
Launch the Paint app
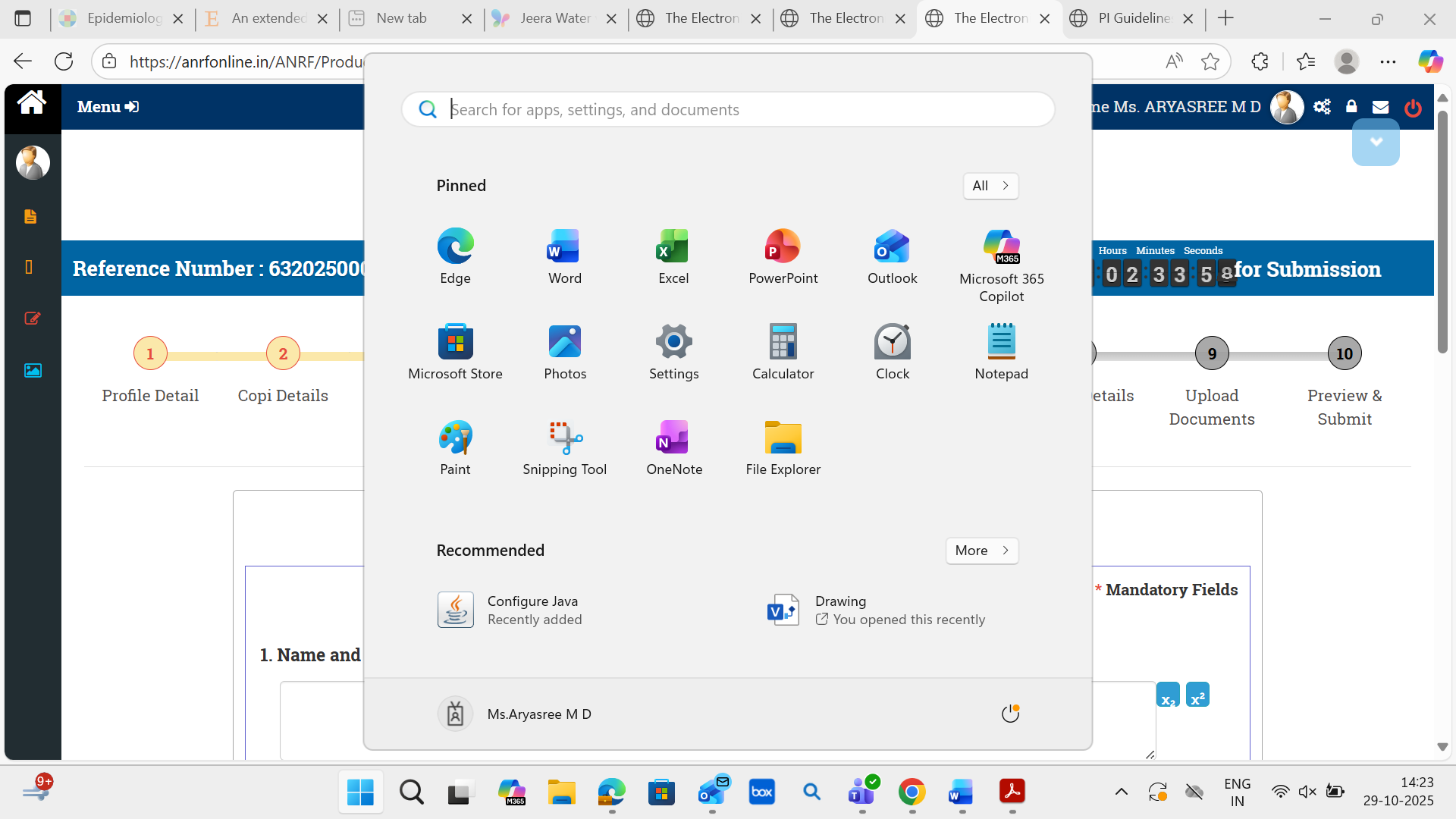coord(455,447)
